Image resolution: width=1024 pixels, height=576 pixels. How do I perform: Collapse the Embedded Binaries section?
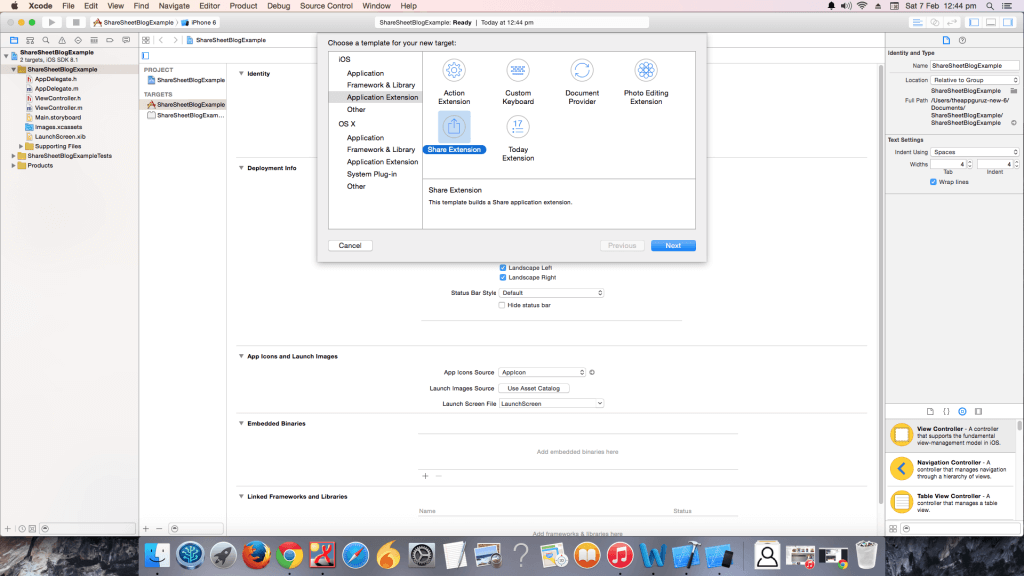point(241,423)
